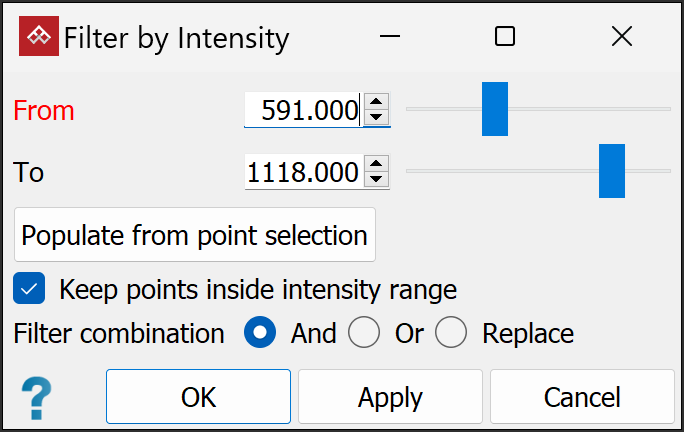Click the blue question mark help icon
684x432 pixels.
[x=37, y=397]
